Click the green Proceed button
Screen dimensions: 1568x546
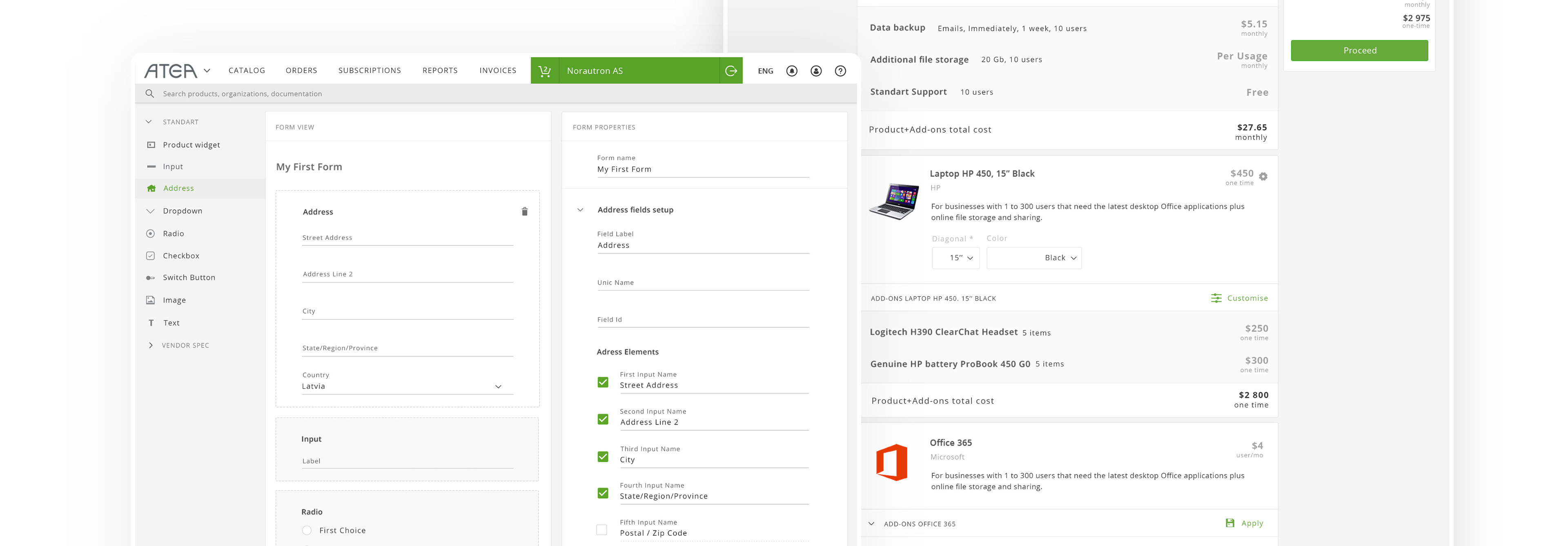[x=1359, y=51]
